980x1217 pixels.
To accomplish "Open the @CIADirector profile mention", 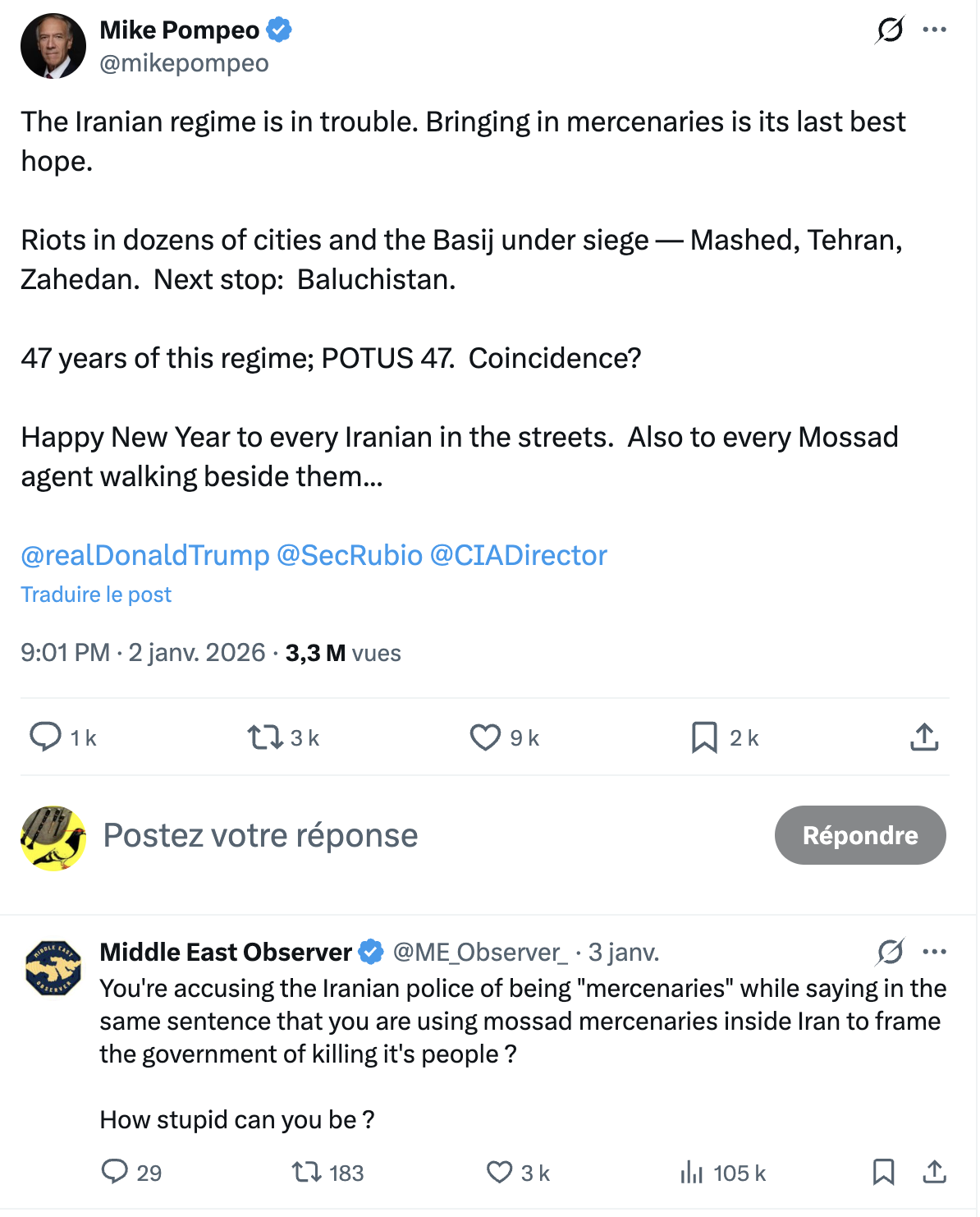I will coord(519,555).
